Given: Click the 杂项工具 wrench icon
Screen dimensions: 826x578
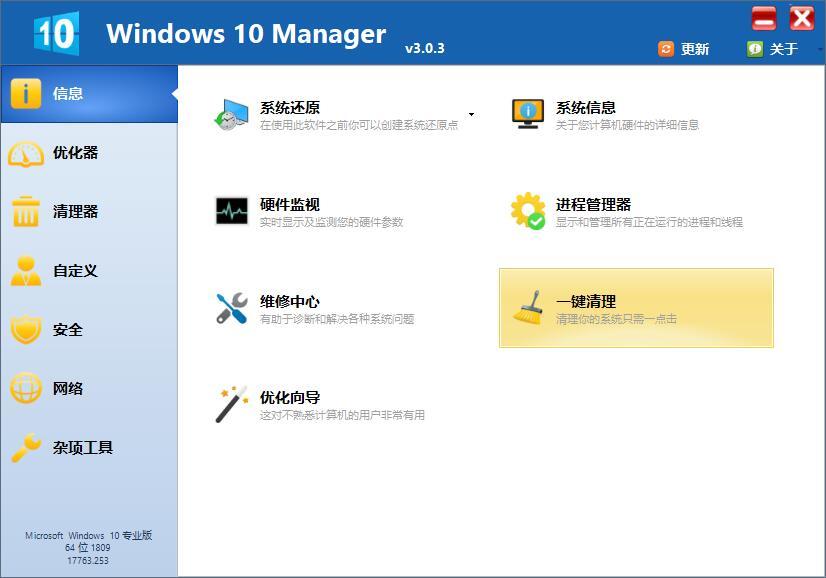Looking at the screenshot, I should point(26,447).
